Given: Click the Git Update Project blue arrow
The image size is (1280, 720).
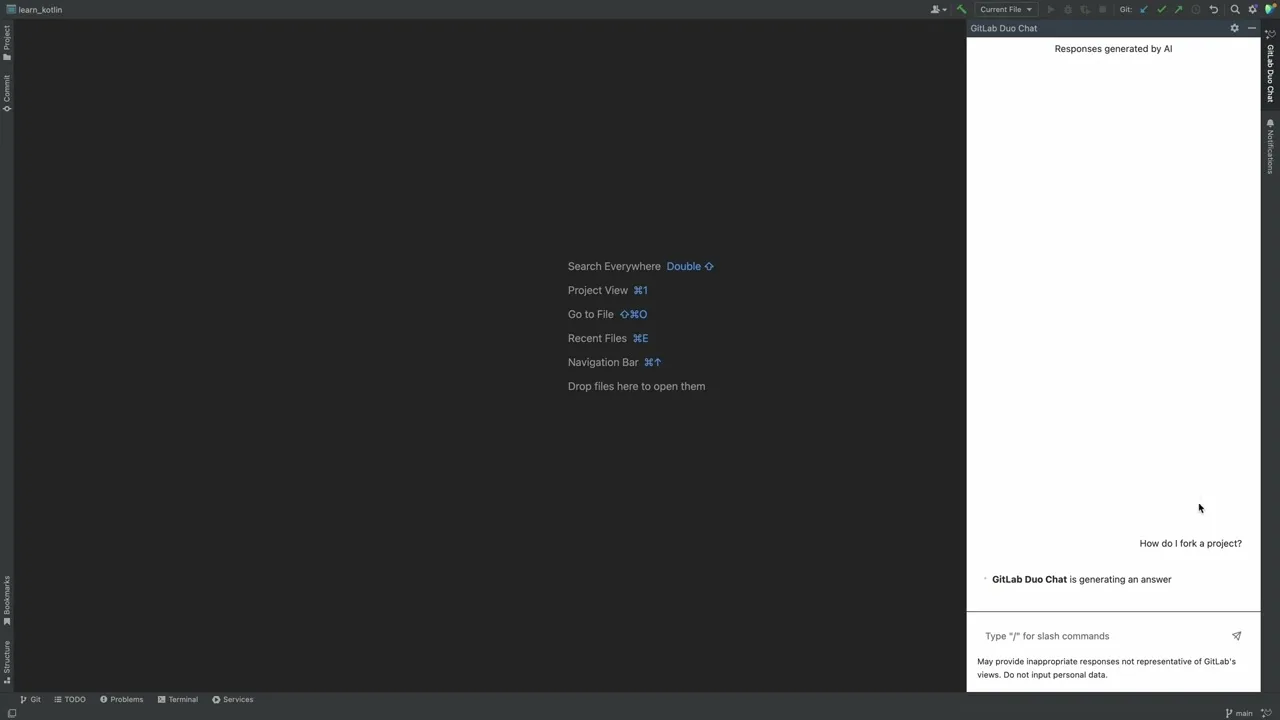Looking at the screenshot, I should pos(1144,9).
